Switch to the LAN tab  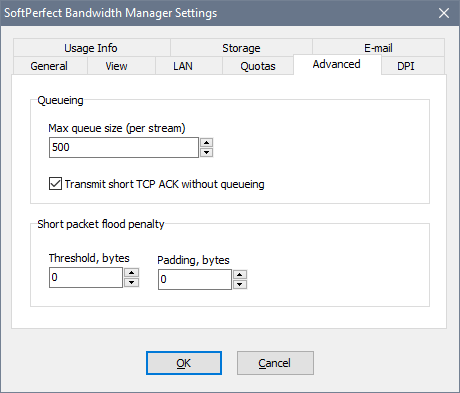click(x=189, y=66)
